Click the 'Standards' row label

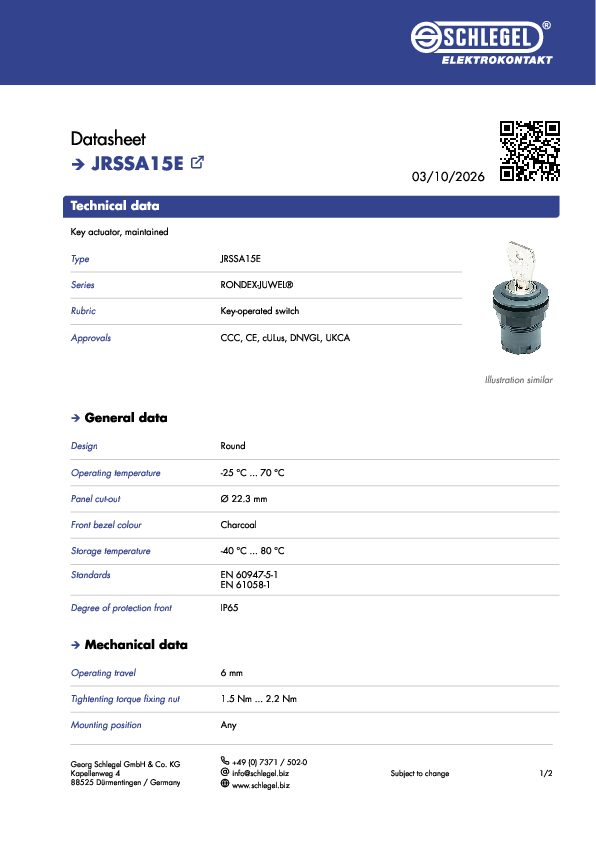tap(90, 575)
